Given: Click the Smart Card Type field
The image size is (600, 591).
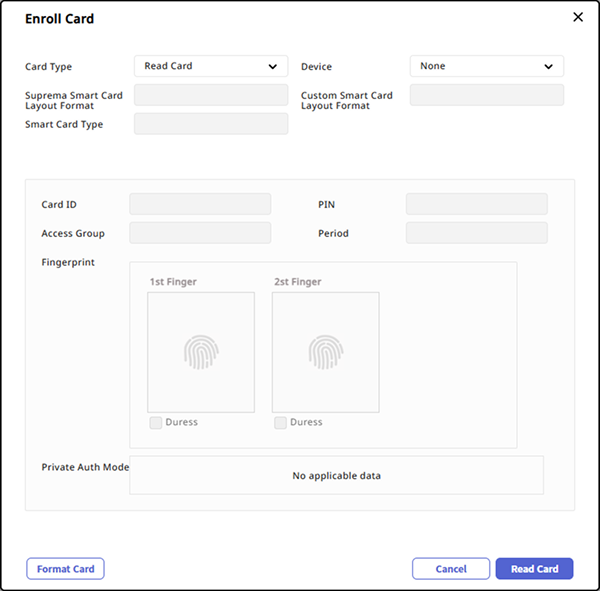Looking at the screenshot, I should coord(210,124).
